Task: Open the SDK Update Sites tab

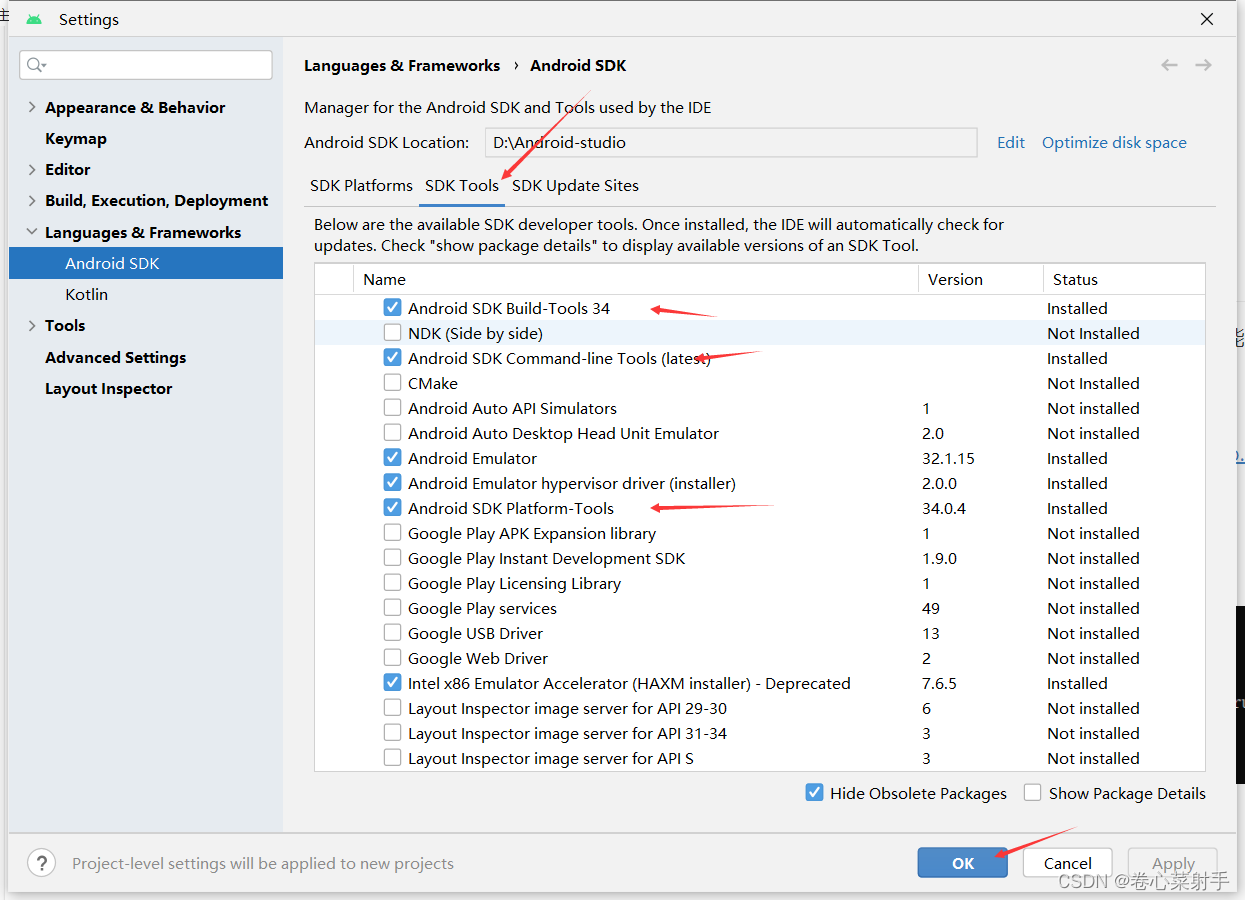Action: click(x=575, y=185)
